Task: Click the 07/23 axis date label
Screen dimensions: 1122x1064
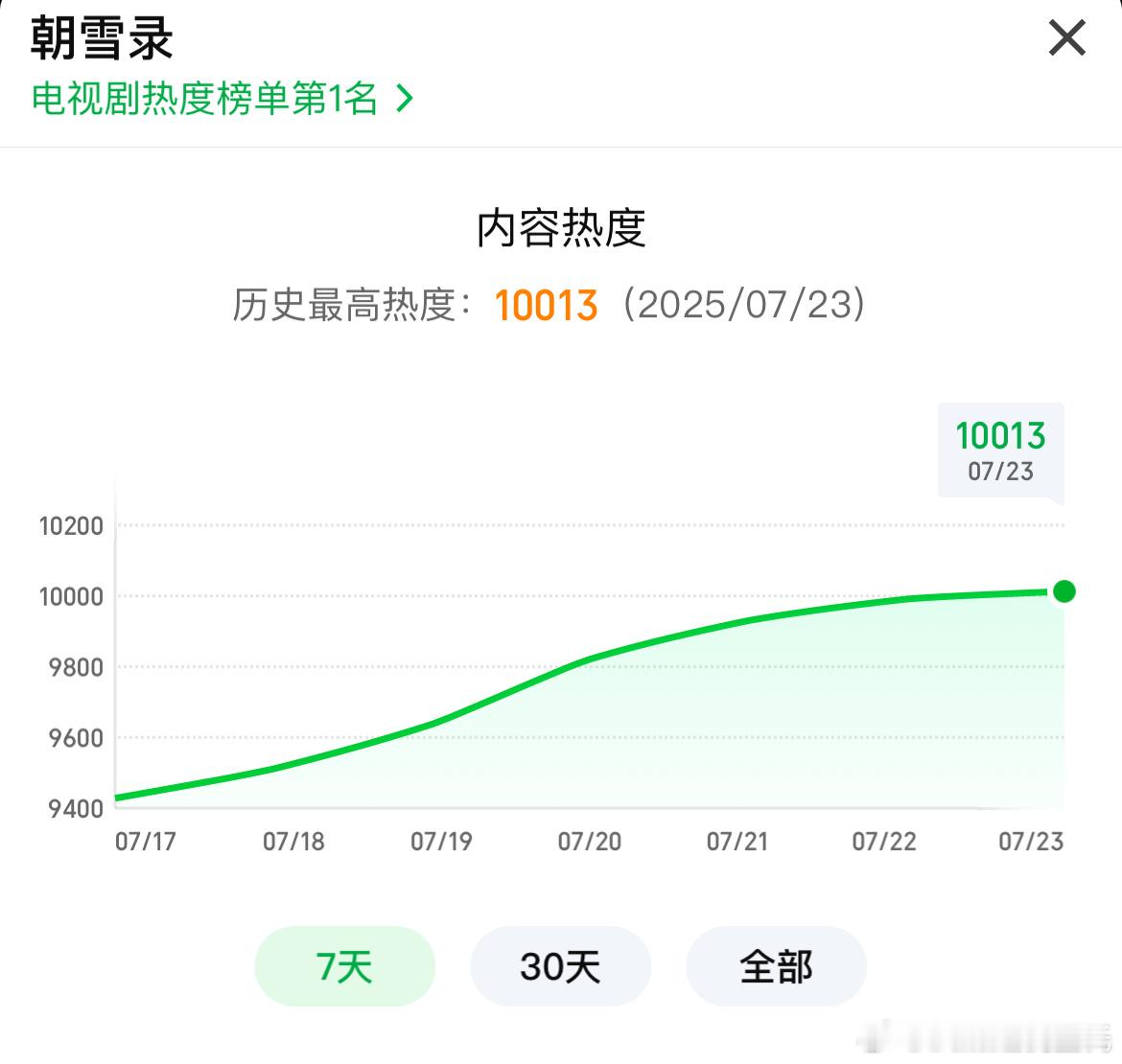Action: tap(1031, 842)
